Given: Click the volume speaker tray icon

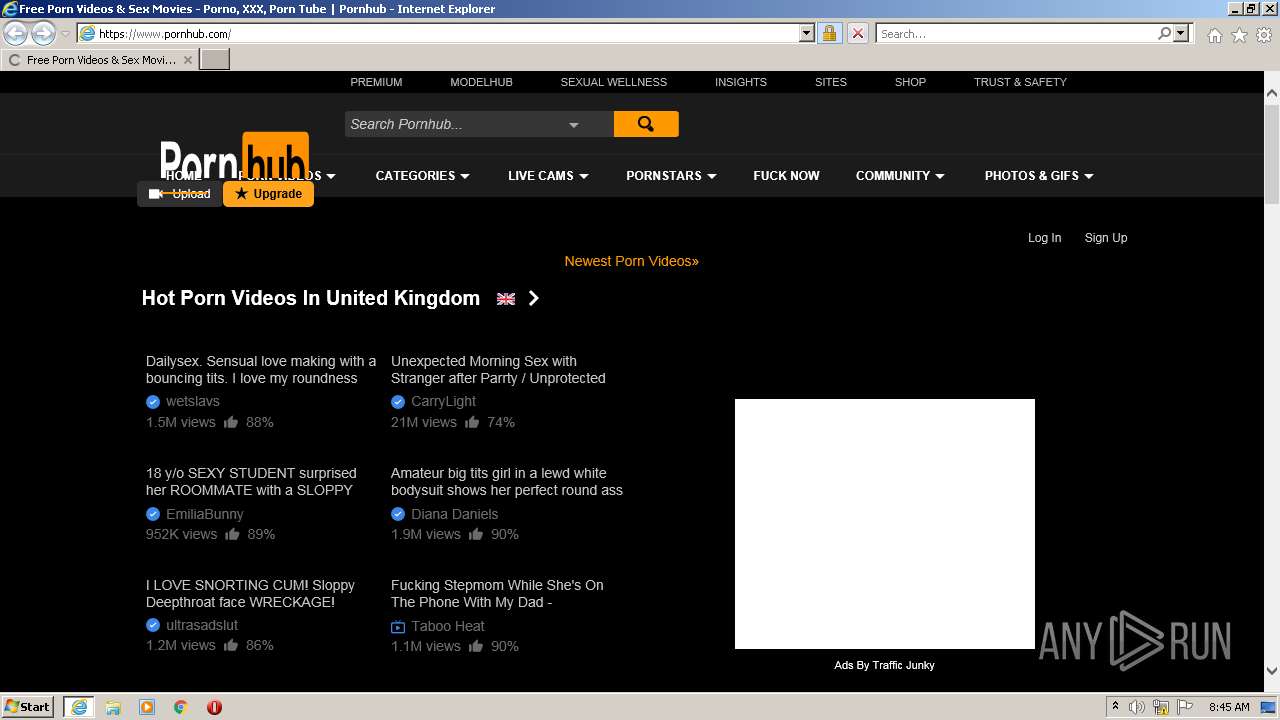Looking at the screenshot, I should 1137,707.
